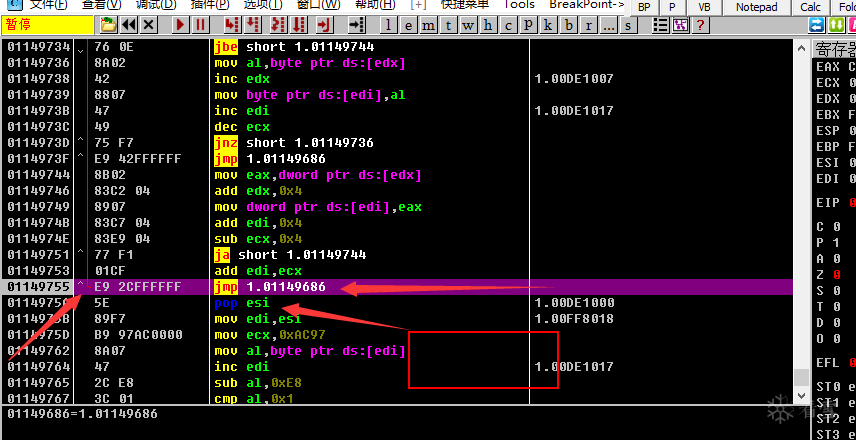856x440 pixels.
Task: Select comment '1.00FF8018'
Action: tap(574, 319)
